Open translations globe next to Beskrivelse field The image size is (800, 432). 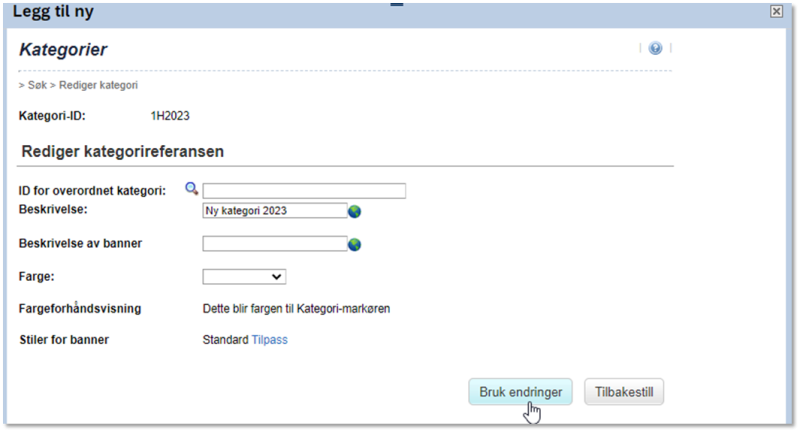pyautogui.click(x=355, y=211)
